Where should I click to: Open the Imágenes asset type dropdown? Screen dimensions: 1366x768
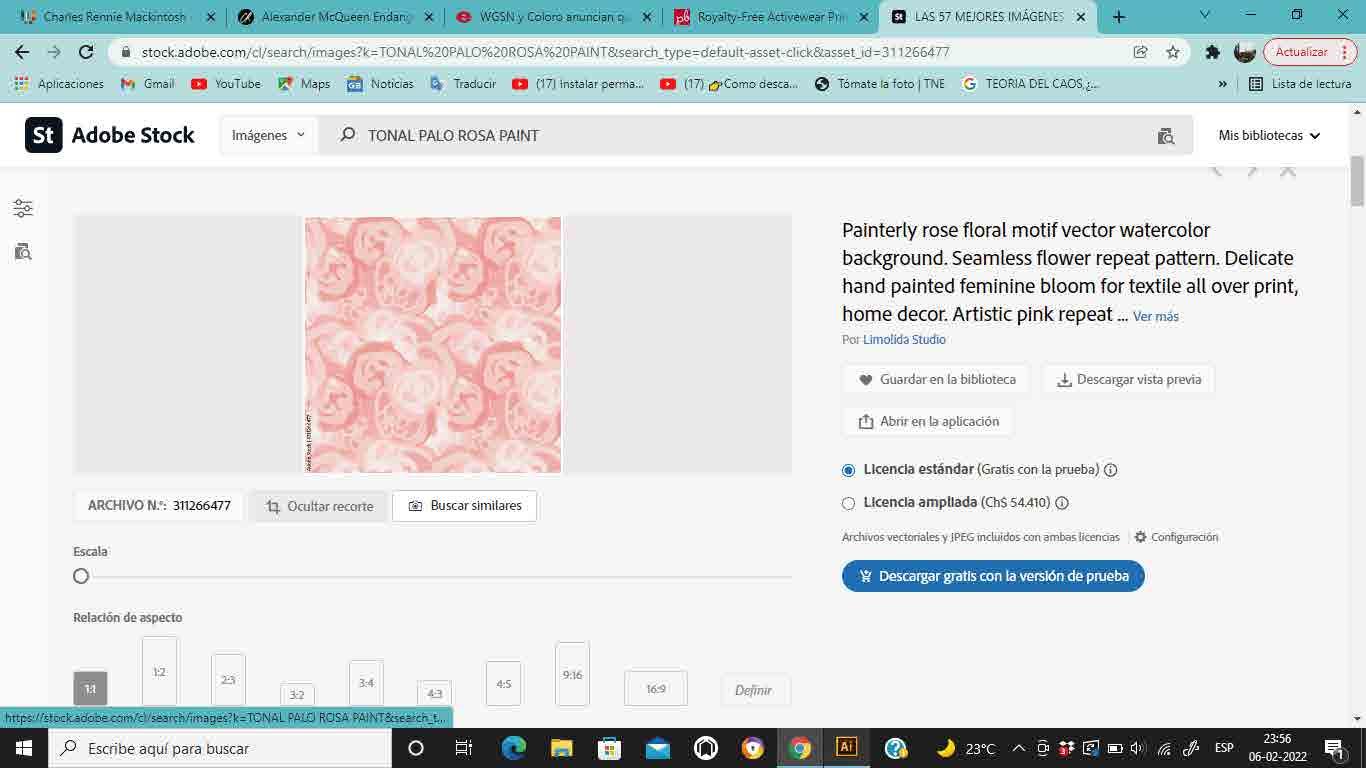(269, 135)
